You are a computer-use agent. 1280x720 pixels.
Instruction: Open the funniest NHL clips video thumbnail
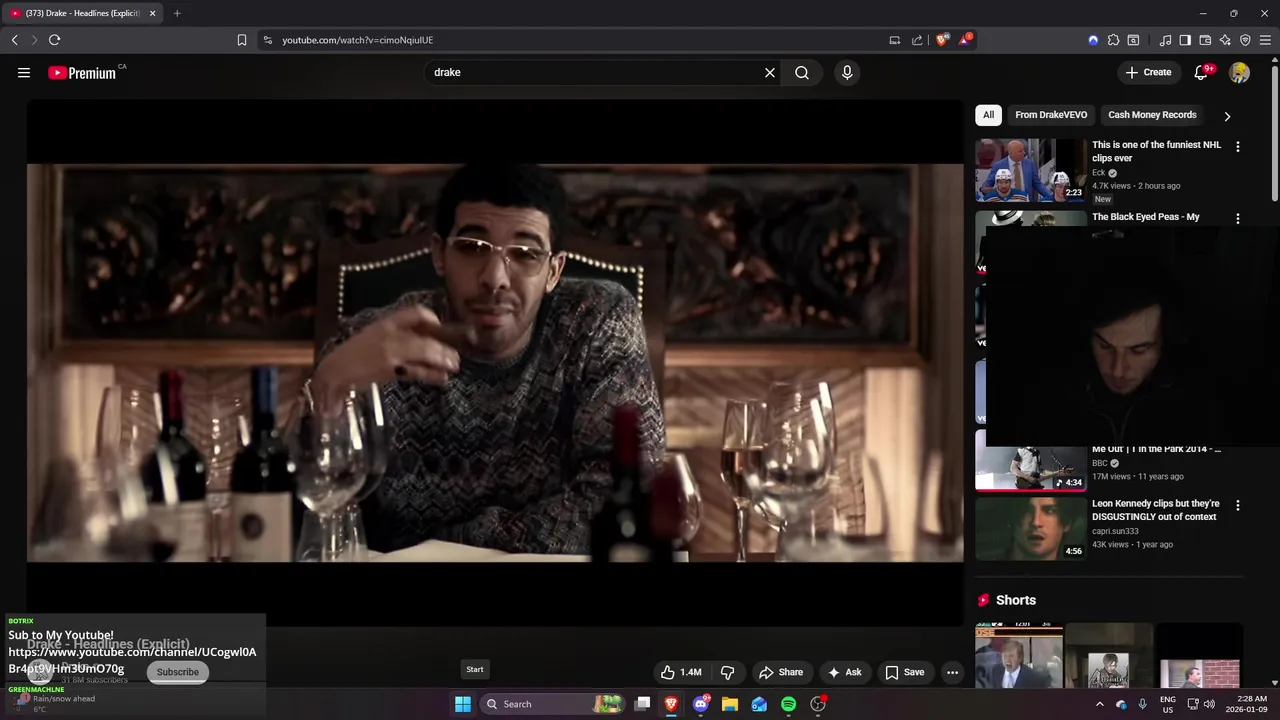click(x=1031, y=170)
